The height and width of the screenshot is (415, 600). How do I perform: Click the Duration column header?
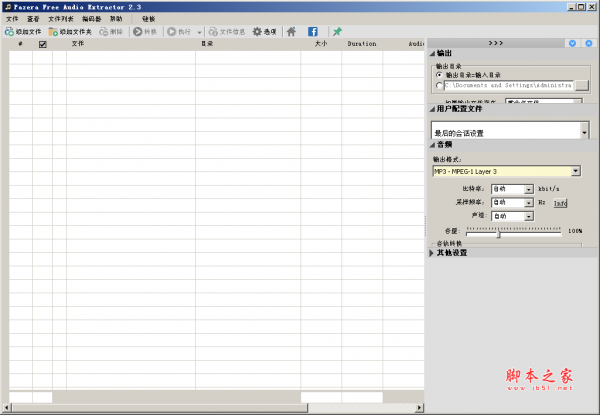pos(362,44)
